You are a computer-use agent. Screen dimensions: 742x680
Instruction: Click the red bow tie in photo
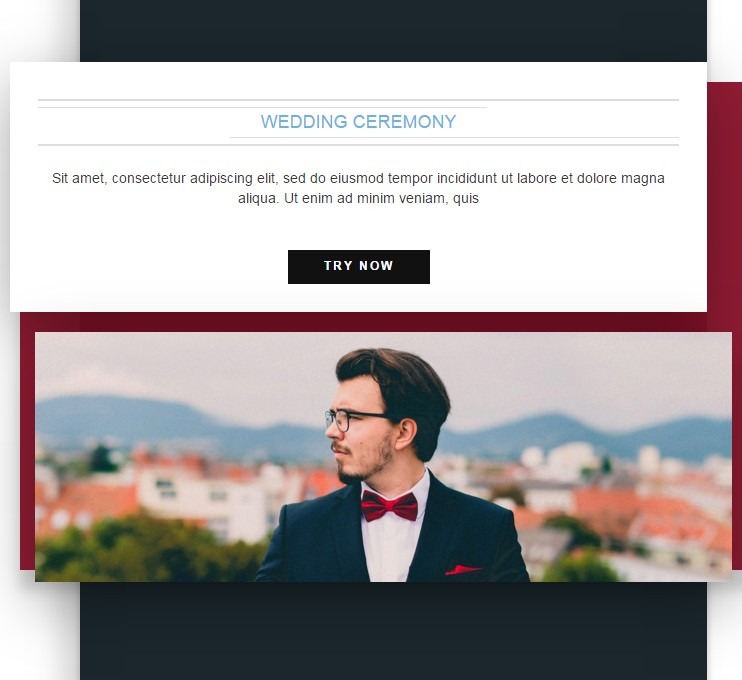[x=389, y=506]
